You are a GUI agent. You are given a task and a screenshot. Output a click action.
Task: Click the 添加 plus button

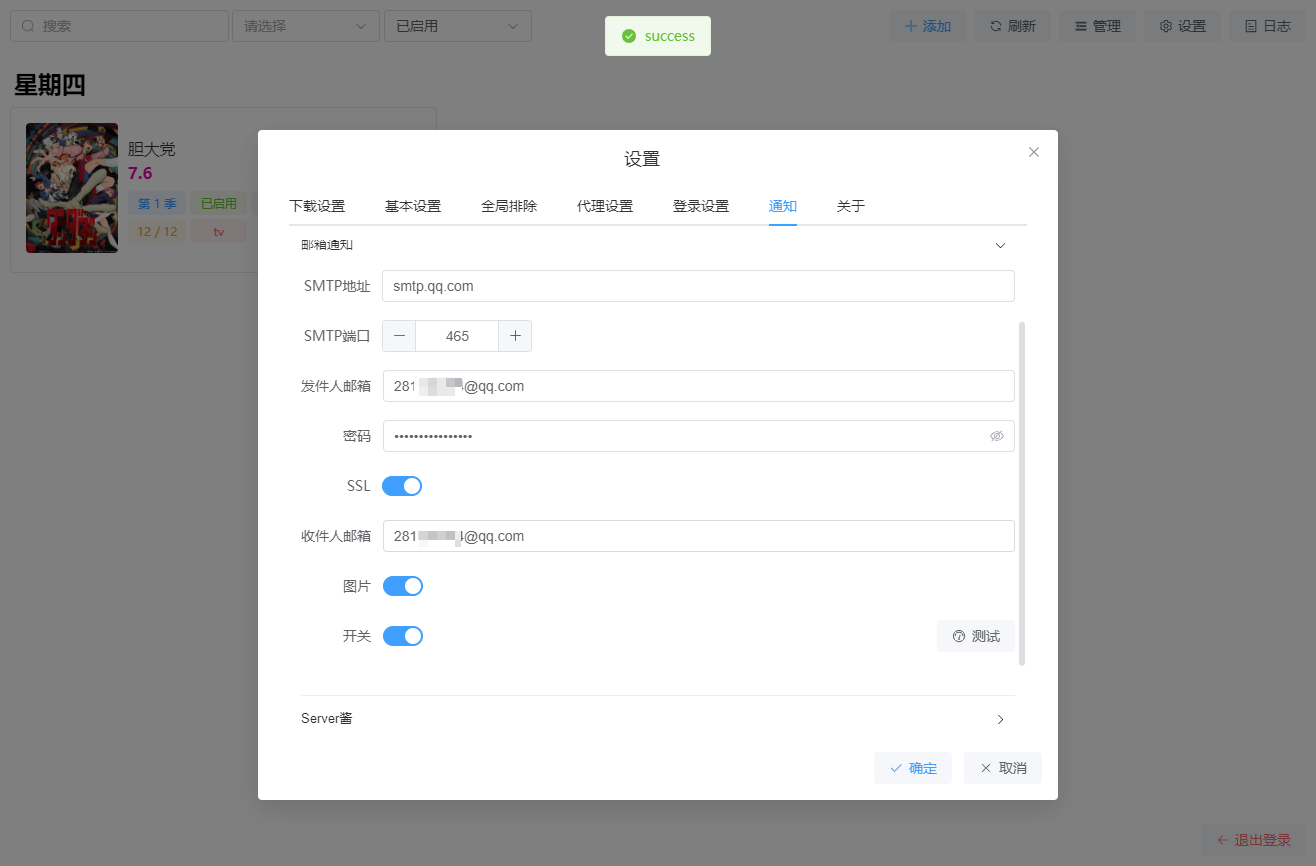927,26
